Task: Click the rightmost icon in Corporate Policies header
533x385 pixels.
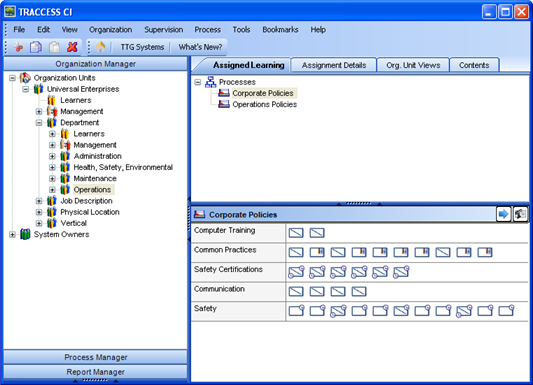Action: coord(520,214)
